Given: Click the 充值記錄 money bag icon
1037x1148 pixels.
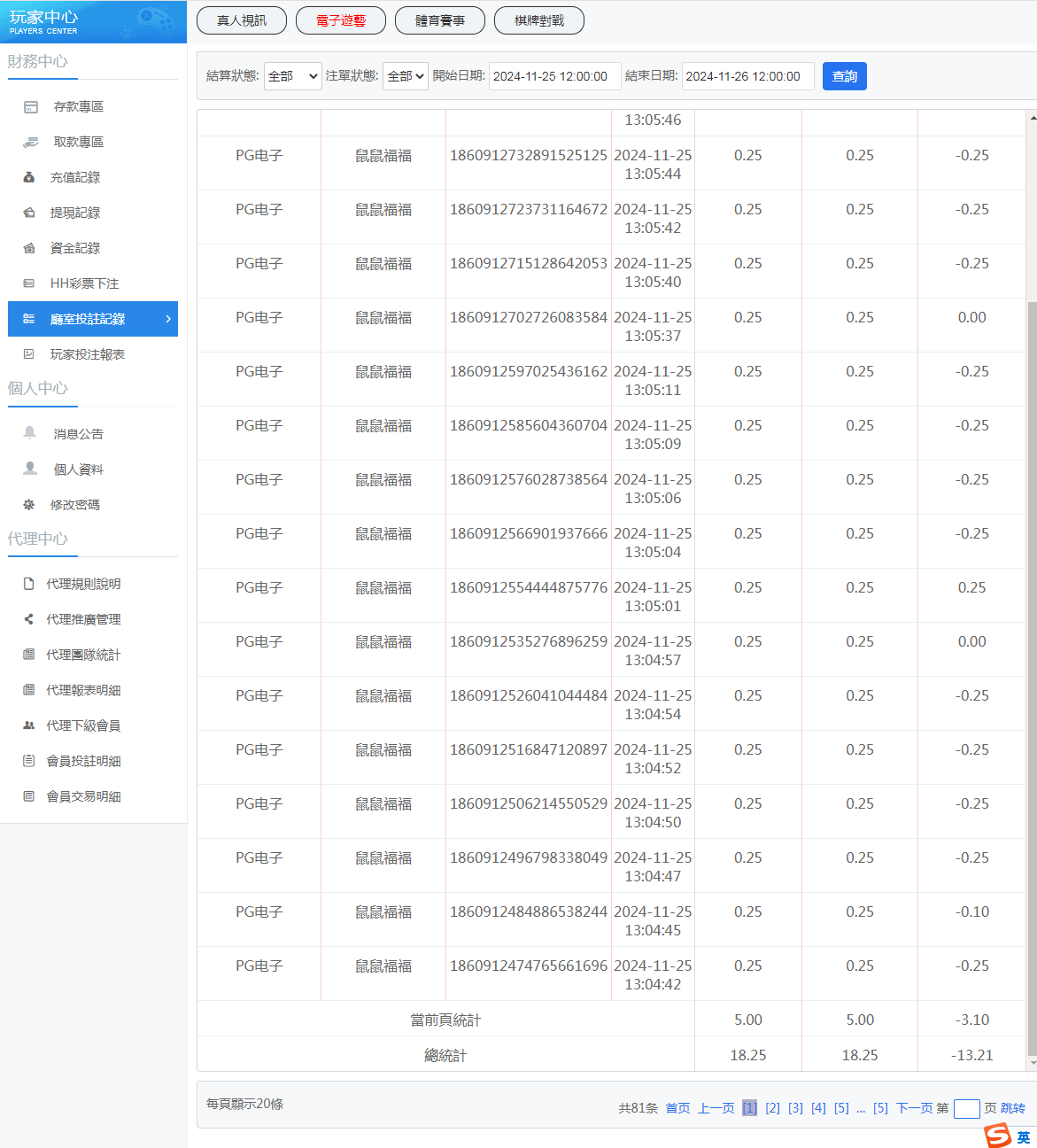Looking at the screenshot, I should pyautogui.click(x=29, y=178).
